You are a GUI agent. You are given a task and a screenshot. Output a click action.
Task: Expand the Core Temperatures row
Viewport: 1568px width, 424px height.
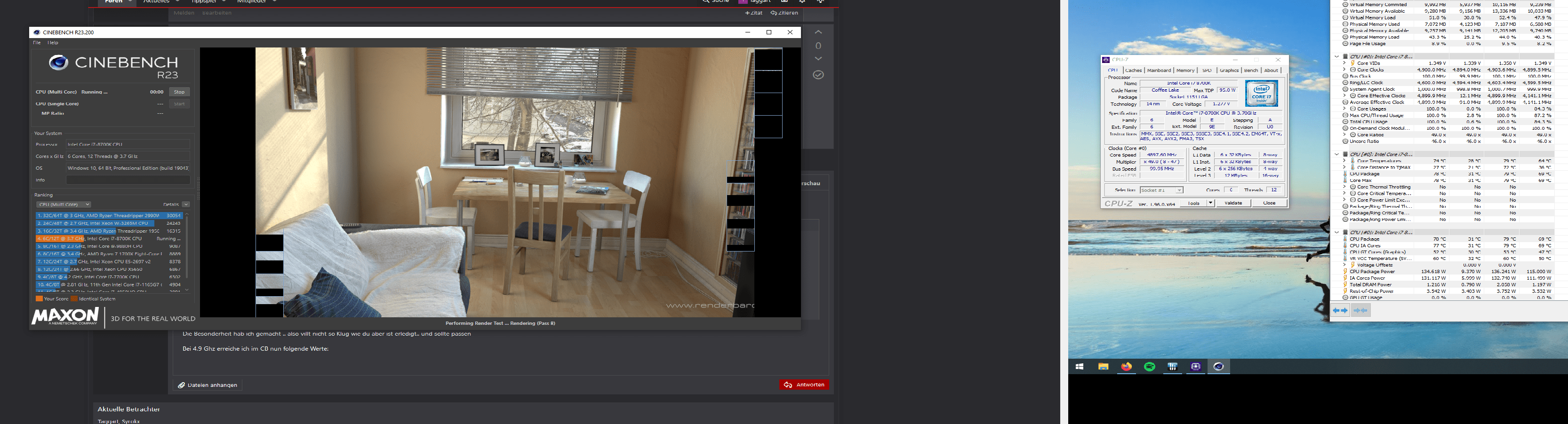tap(1344, 161)
